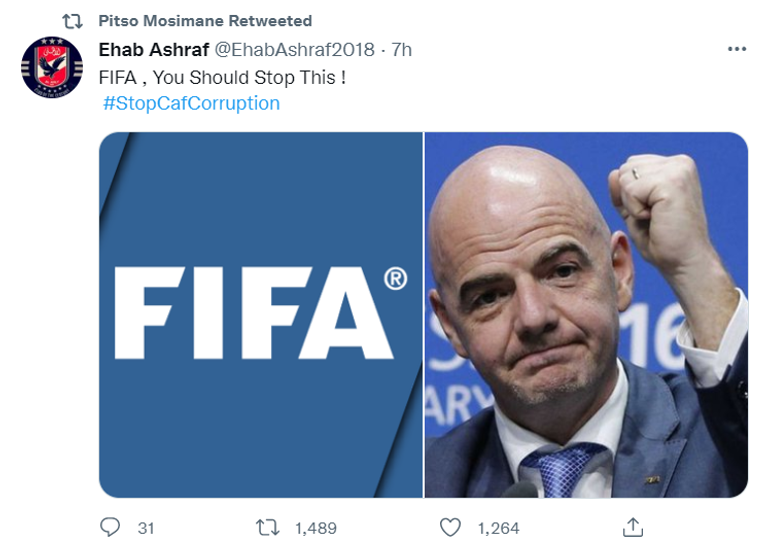Open Ehab Ashraf's profile avatar

52,67
